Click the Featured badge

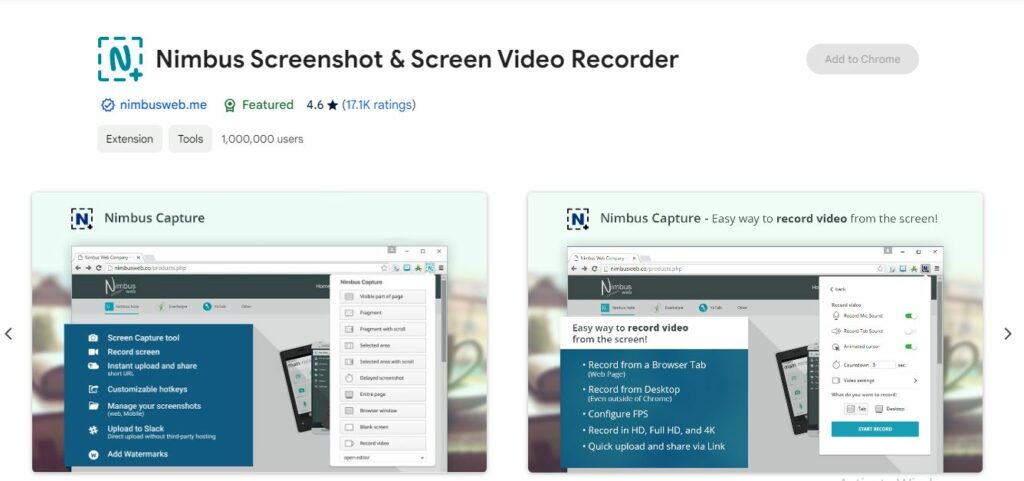coord(259,105)
